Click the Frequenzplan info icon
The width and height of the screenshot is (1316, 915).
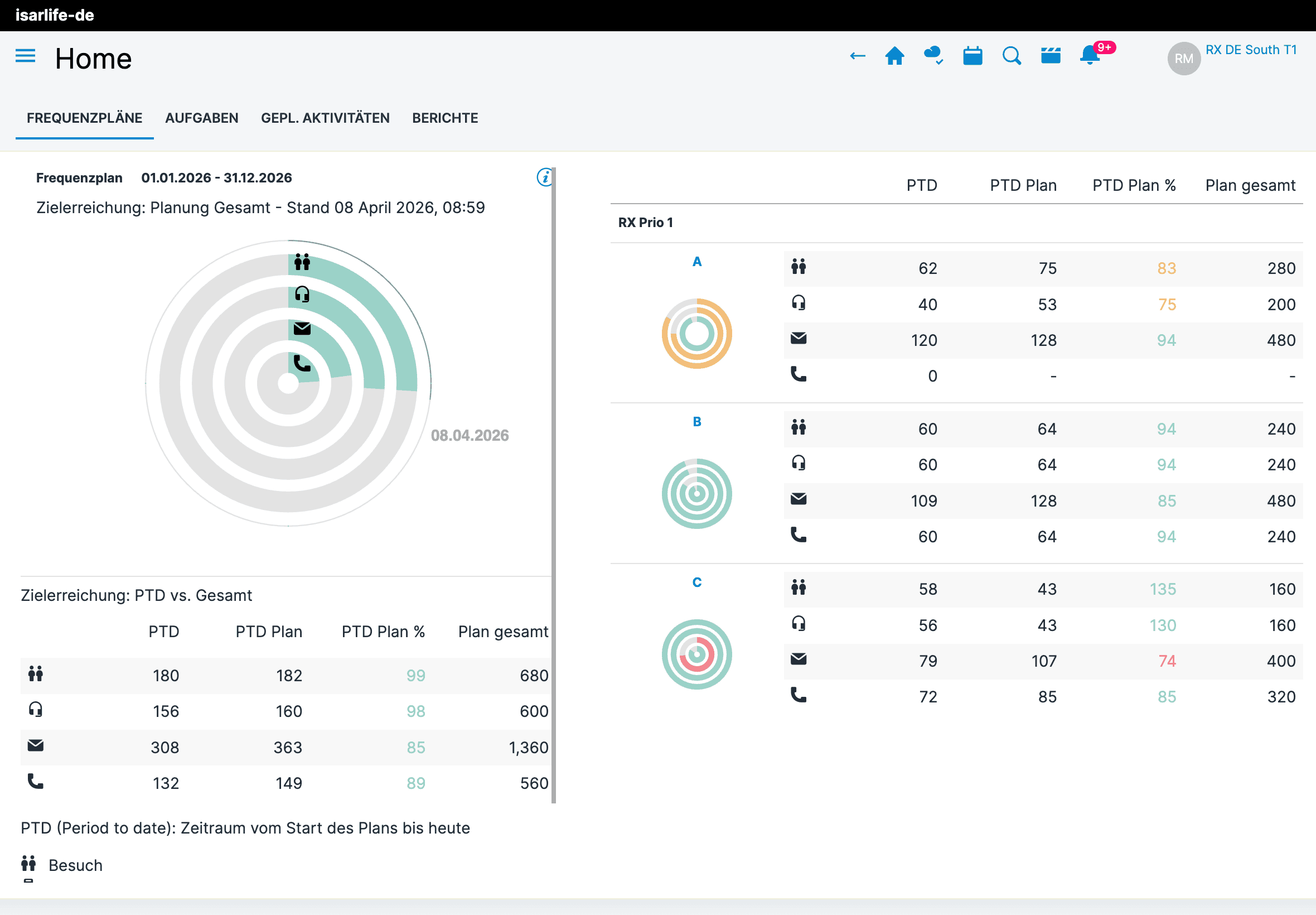point(544,177)
